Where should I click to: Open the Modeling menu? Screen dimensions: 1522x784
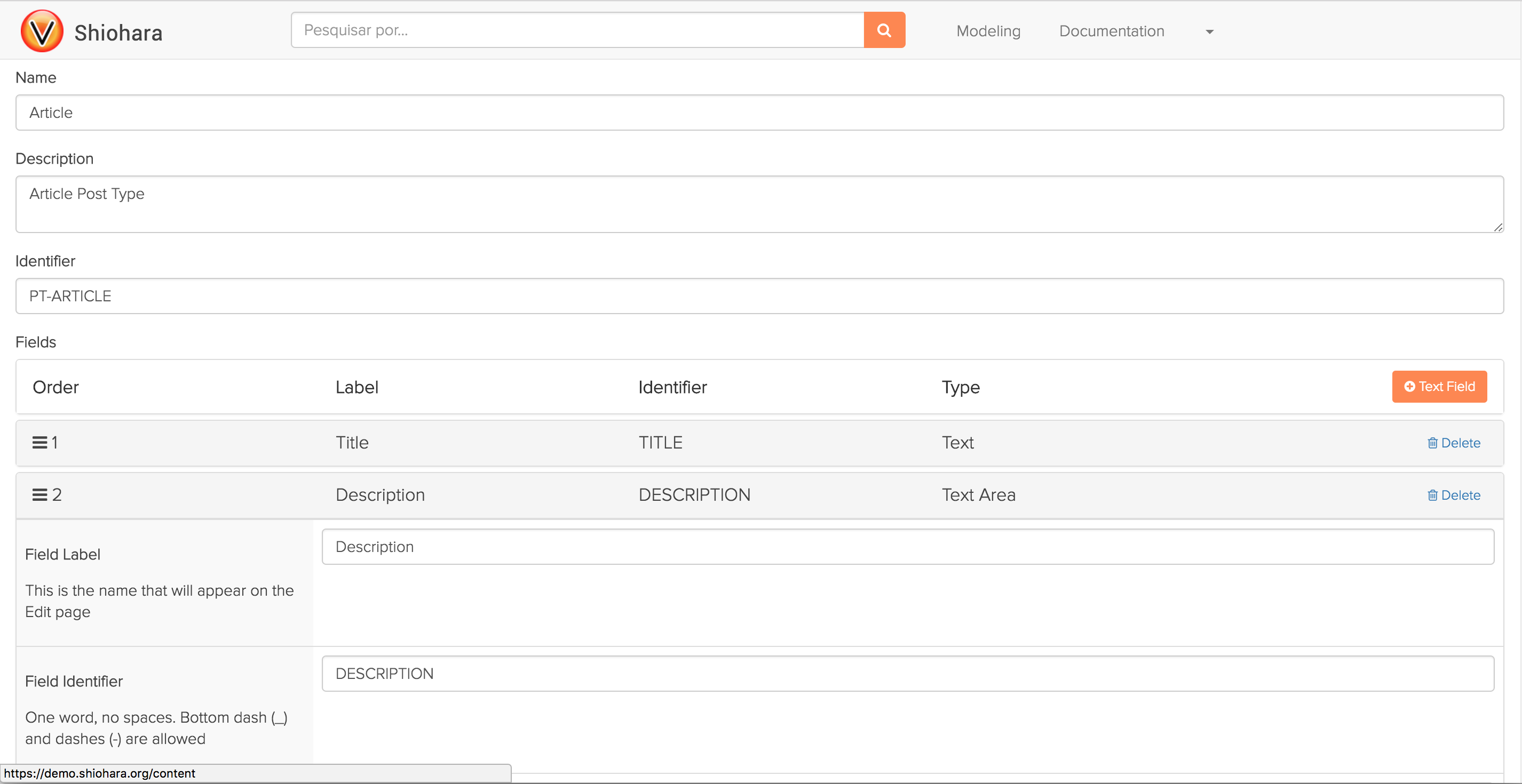tap(988, 31)
